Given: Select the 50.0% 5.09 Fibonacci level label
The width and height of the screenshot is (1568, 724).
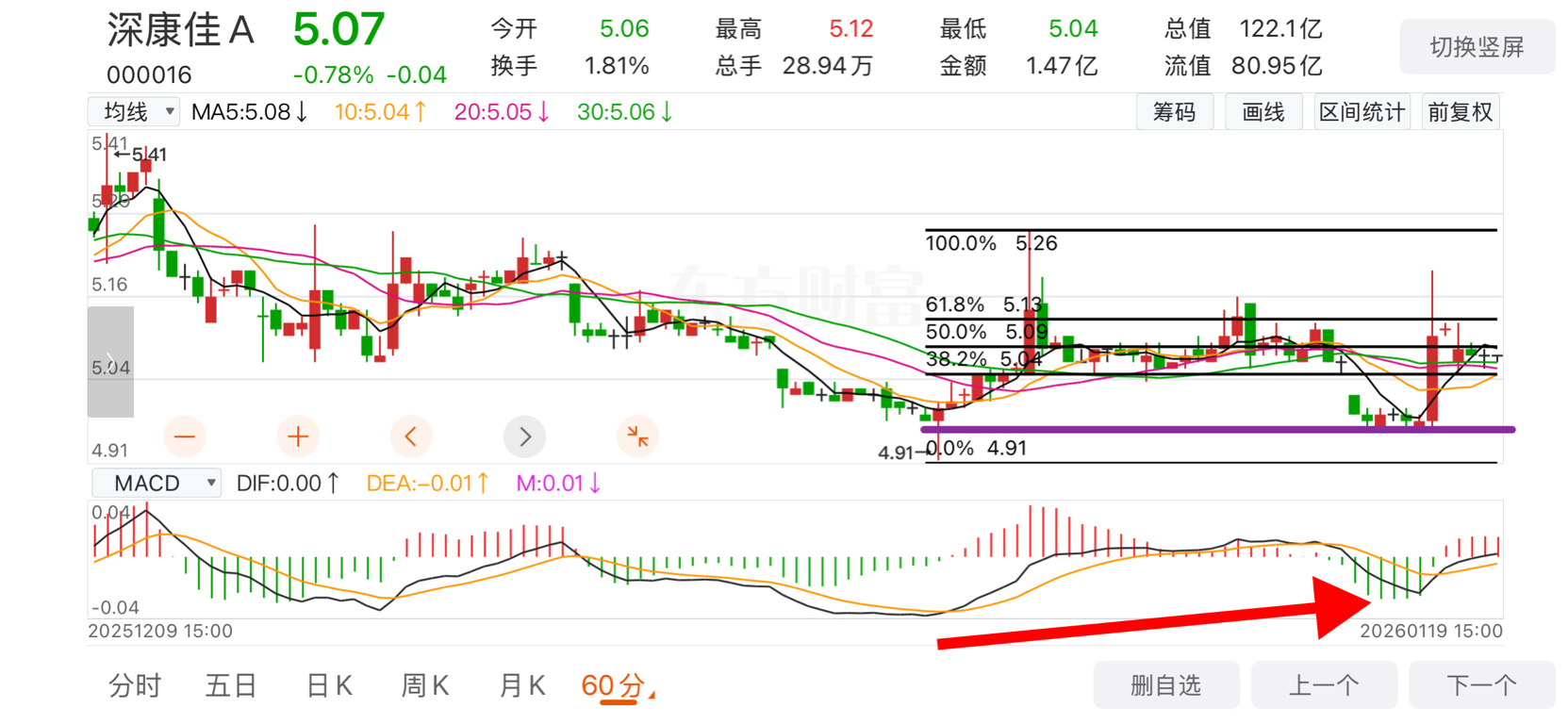Looking at the screenshot, I should pos(986,332).
